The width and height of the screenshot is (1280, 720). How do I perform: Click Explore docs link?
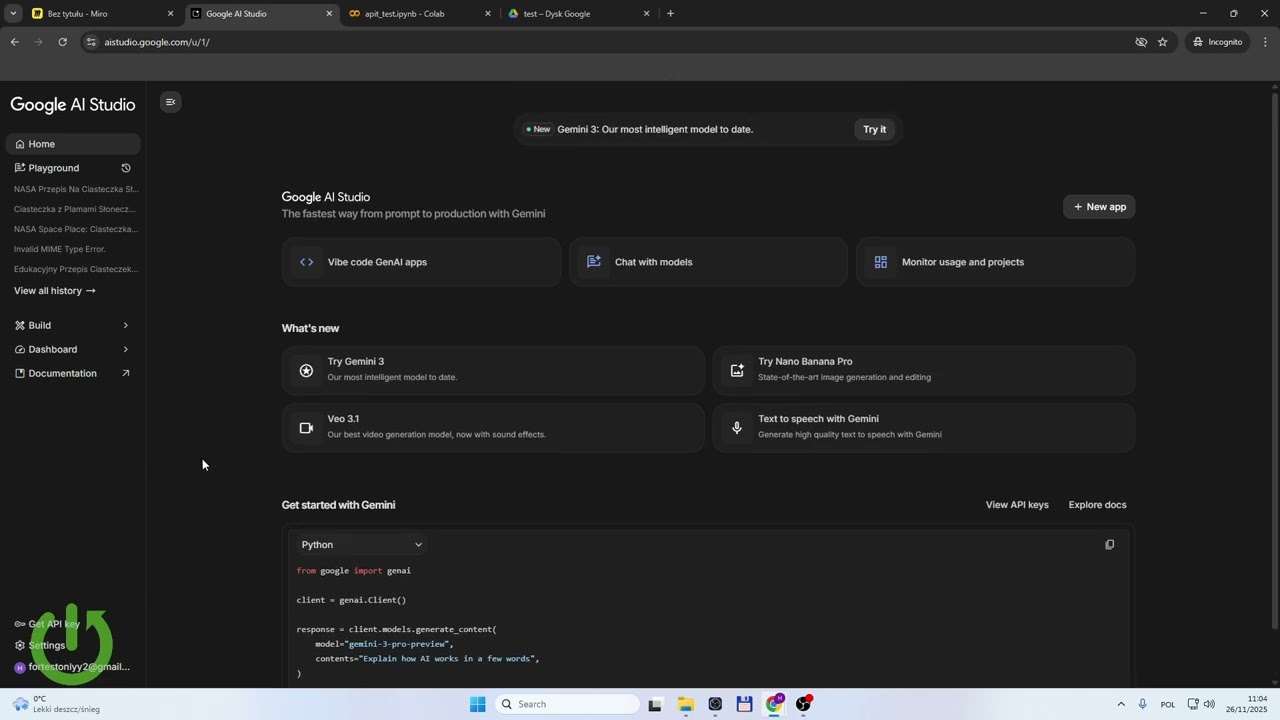(x=1097, y=505)
